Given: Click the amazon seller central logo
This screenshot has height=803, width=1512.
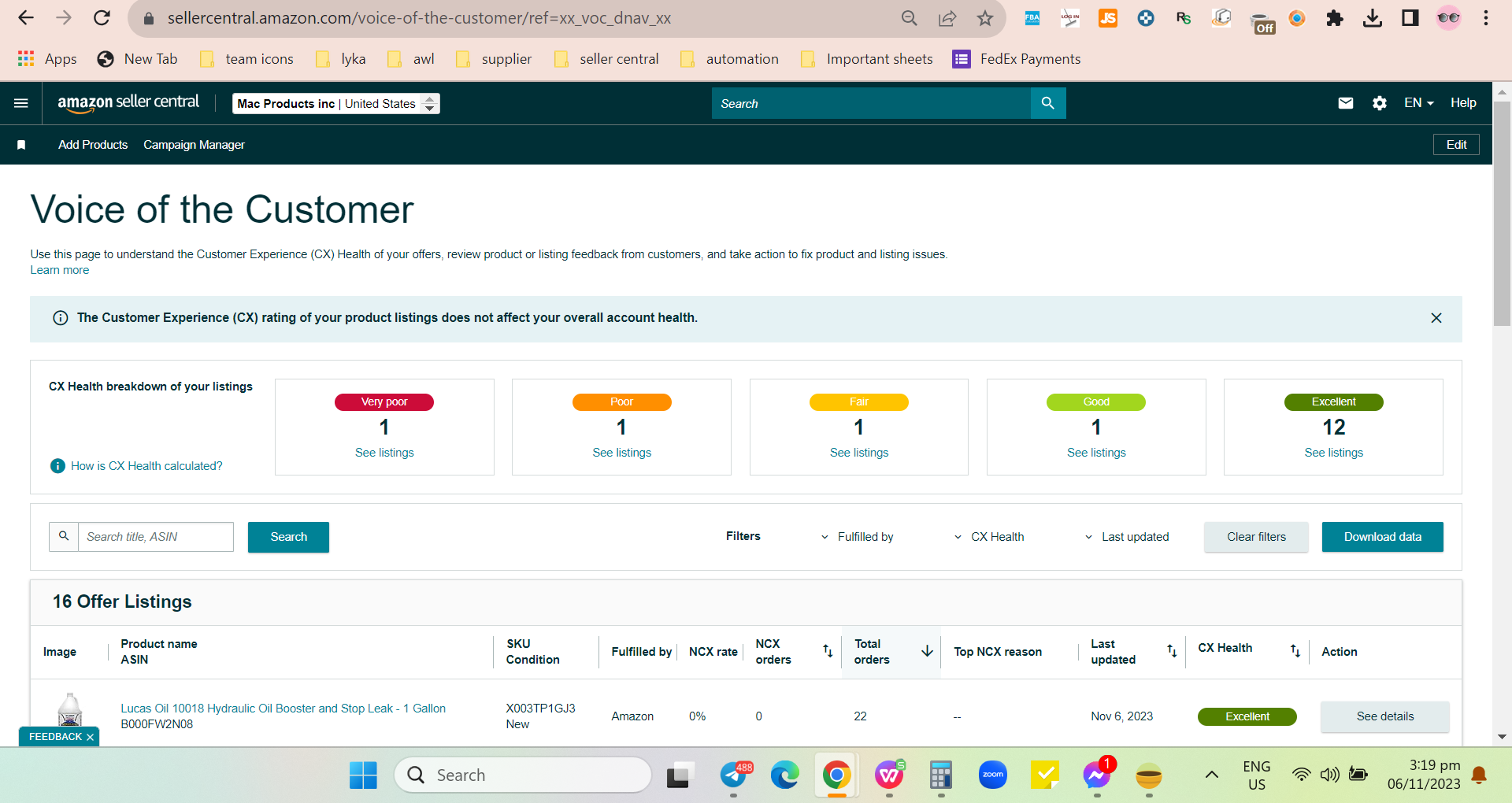Looking at the screenshot, I should [128, 103].
